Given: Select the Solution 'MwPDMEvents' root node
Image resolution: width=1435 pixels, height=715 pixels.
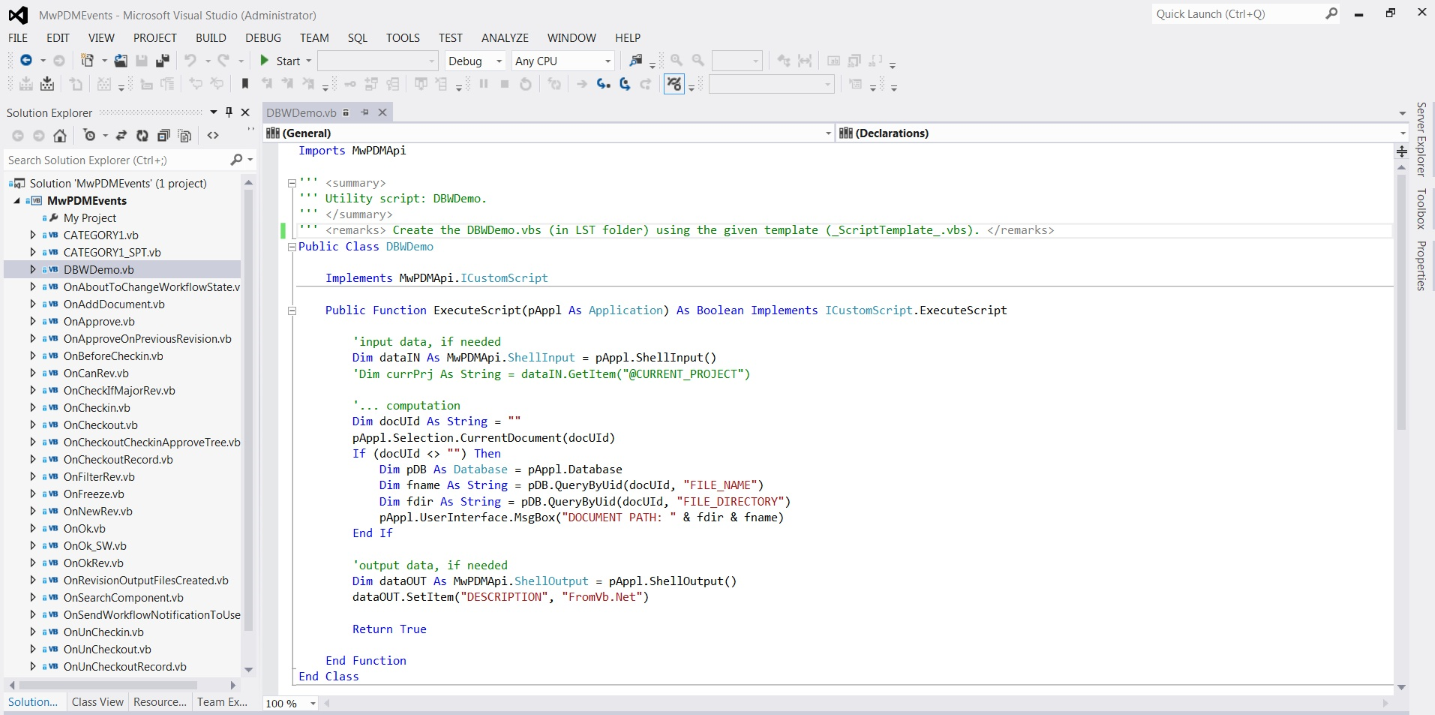Looking at the screenshot, I should click(118, 183).
